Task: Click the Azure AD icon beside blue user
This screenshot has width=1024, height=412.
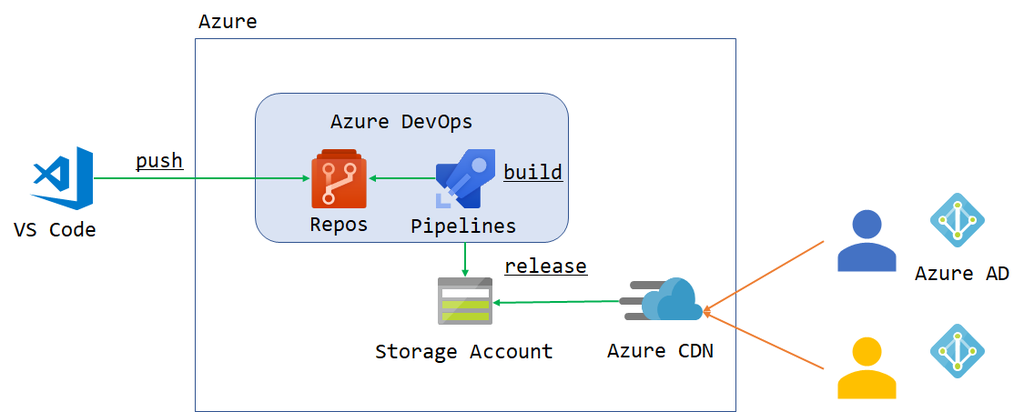Action: point(957,219)
